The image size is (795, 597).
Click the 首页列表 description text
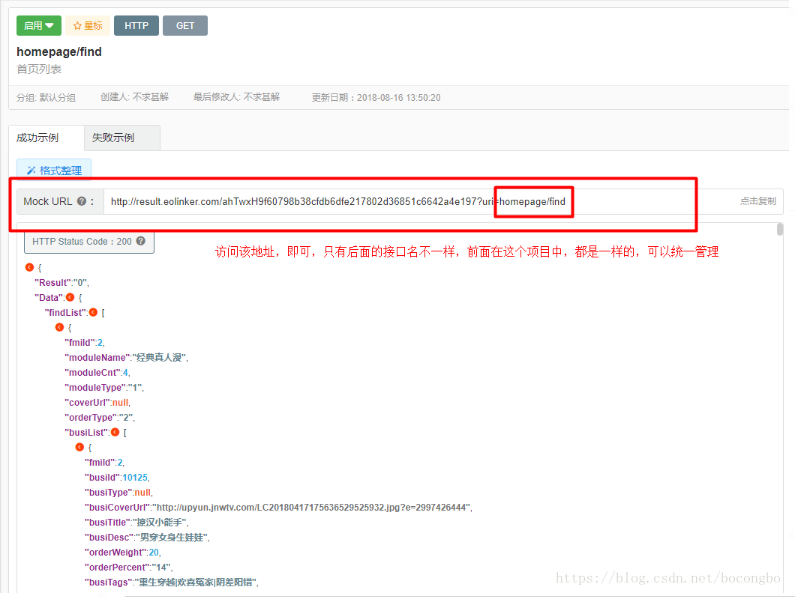(39, 69)
